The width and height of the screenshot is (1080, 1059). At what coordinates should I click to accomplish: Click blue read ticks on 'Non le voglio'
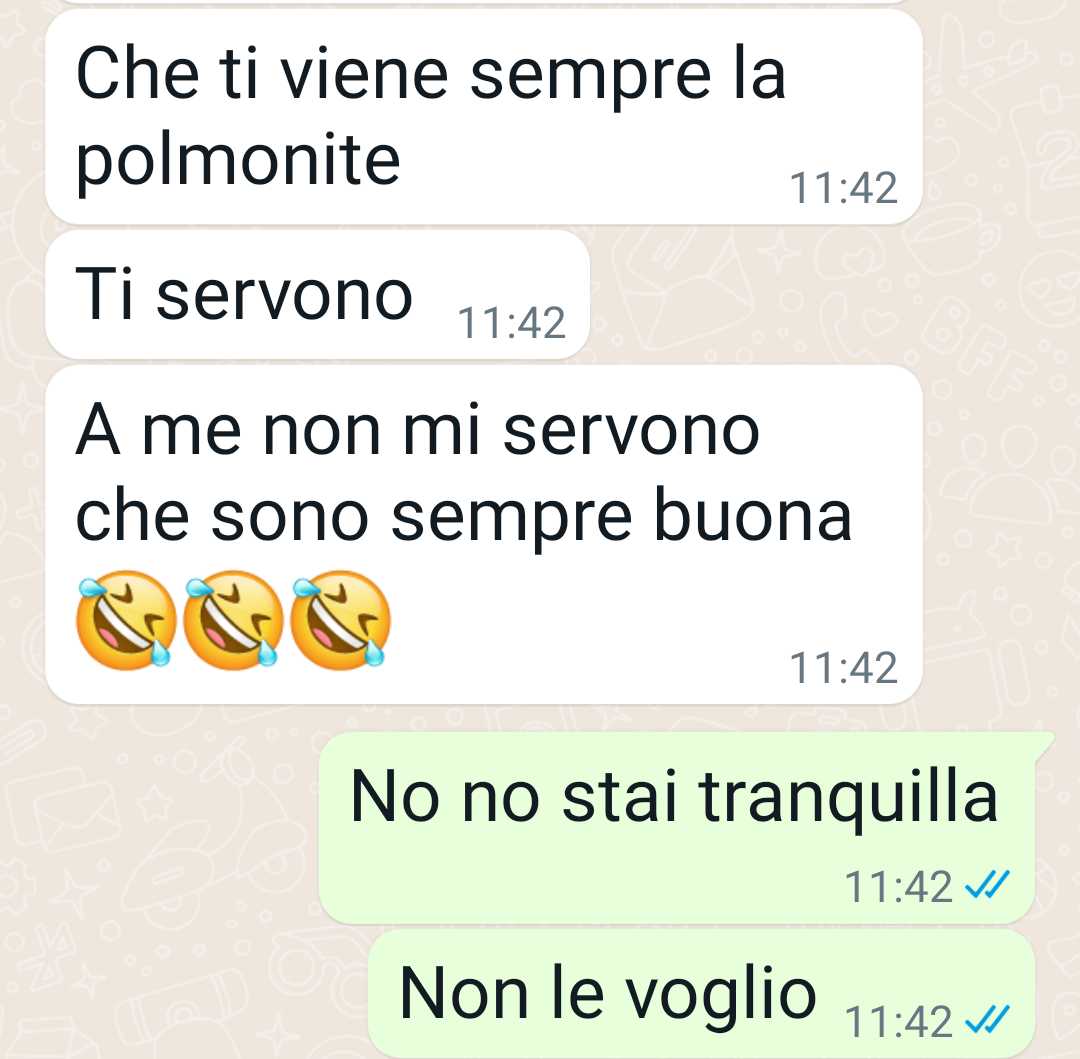click(987, 1020)
